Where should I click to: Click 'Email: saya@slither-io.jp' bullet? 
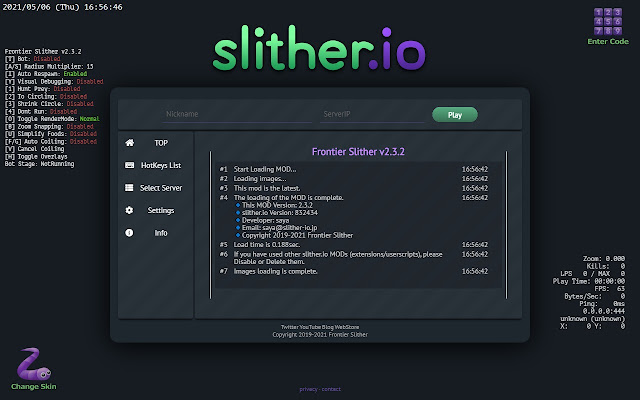pos(276,228)
